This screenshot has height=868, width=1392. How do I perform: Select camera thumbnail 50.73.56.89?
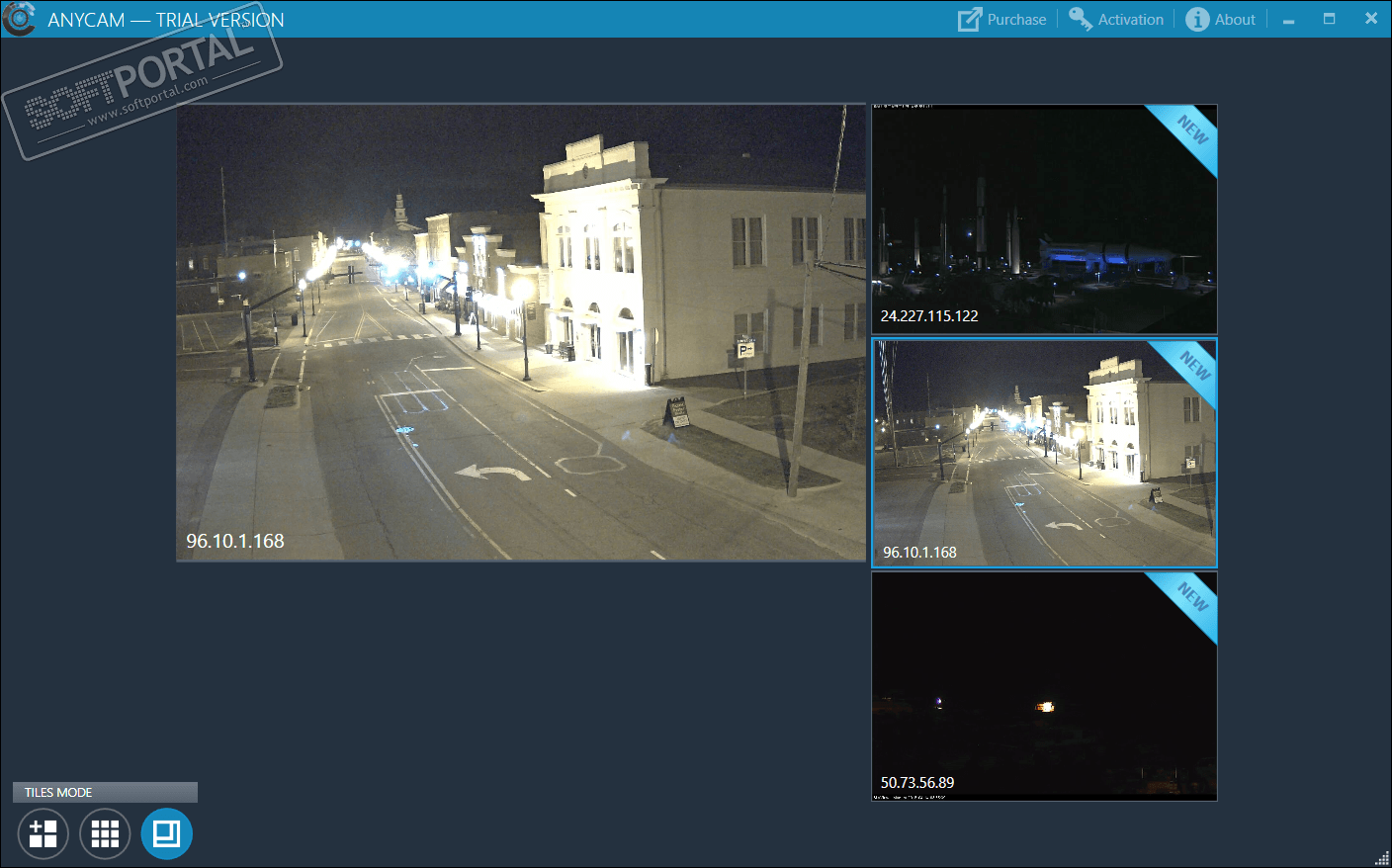(1044, 686)
